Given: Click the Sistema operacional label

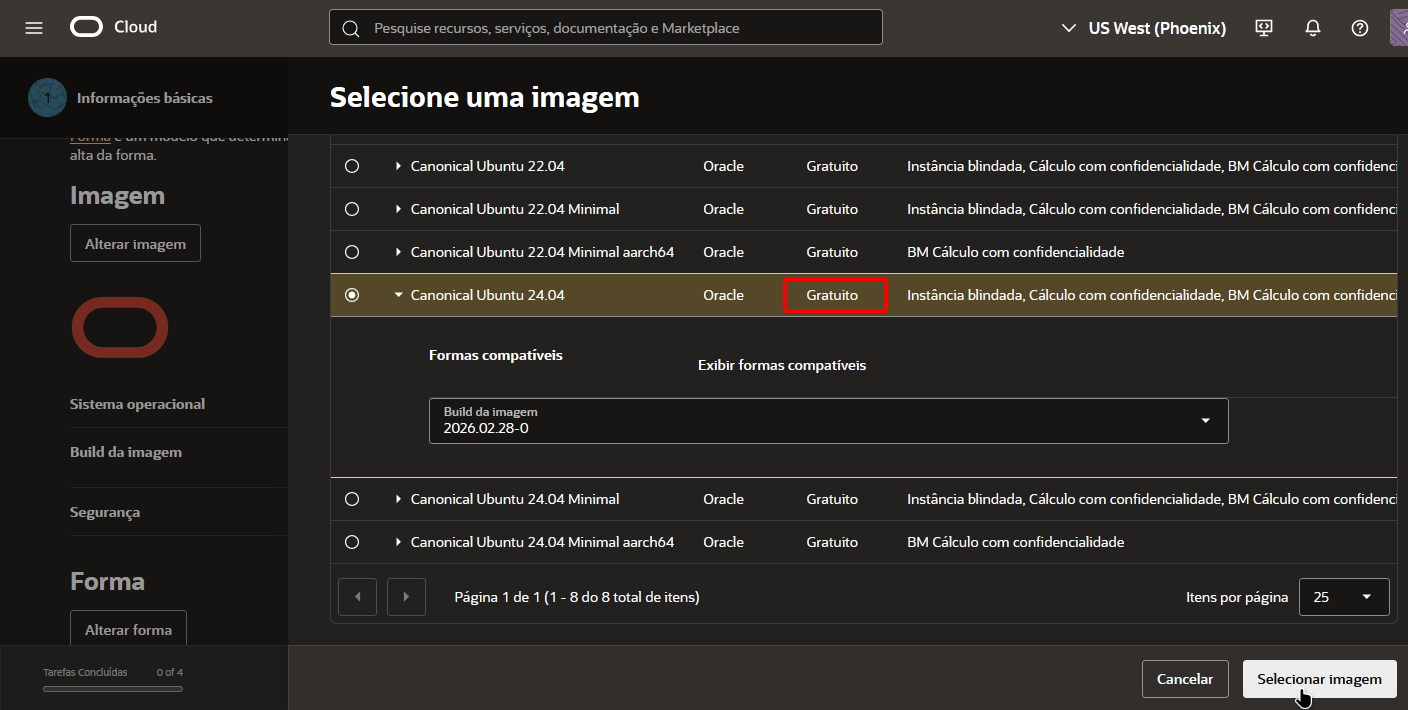Looking at the screenshot, I should 138,404.
